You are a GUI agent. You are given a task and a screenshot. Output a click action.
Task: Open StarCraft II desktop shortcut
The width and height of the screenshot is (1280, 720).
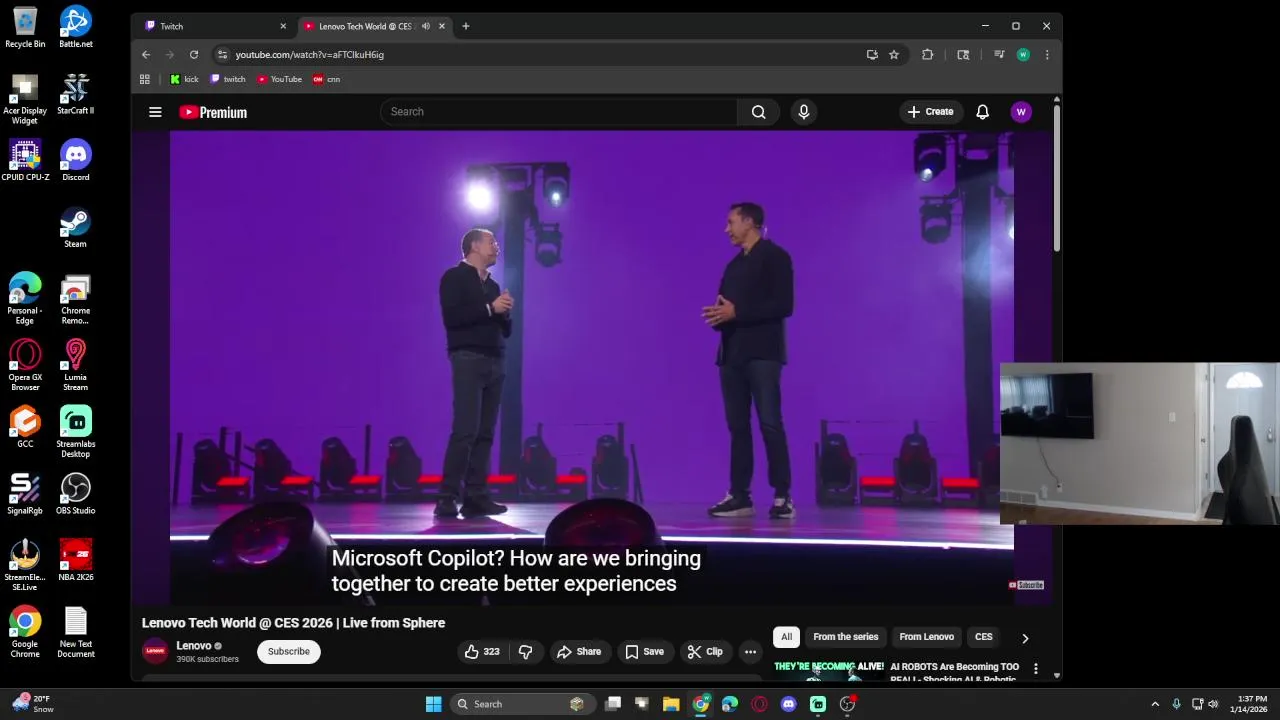coord(75,94)
